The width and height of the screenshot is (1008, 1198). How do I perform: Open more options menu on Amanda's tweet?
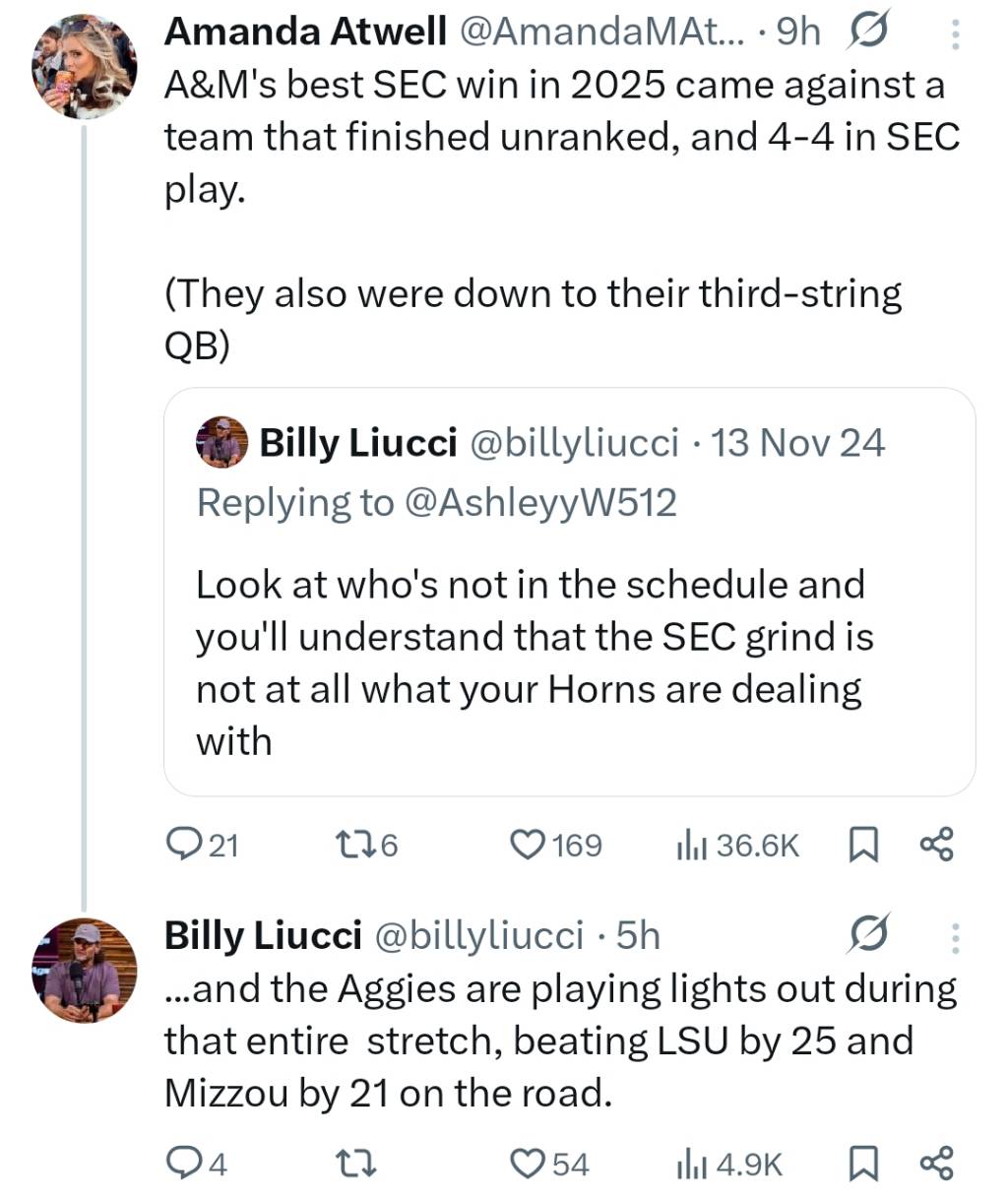tap(954, 34)
